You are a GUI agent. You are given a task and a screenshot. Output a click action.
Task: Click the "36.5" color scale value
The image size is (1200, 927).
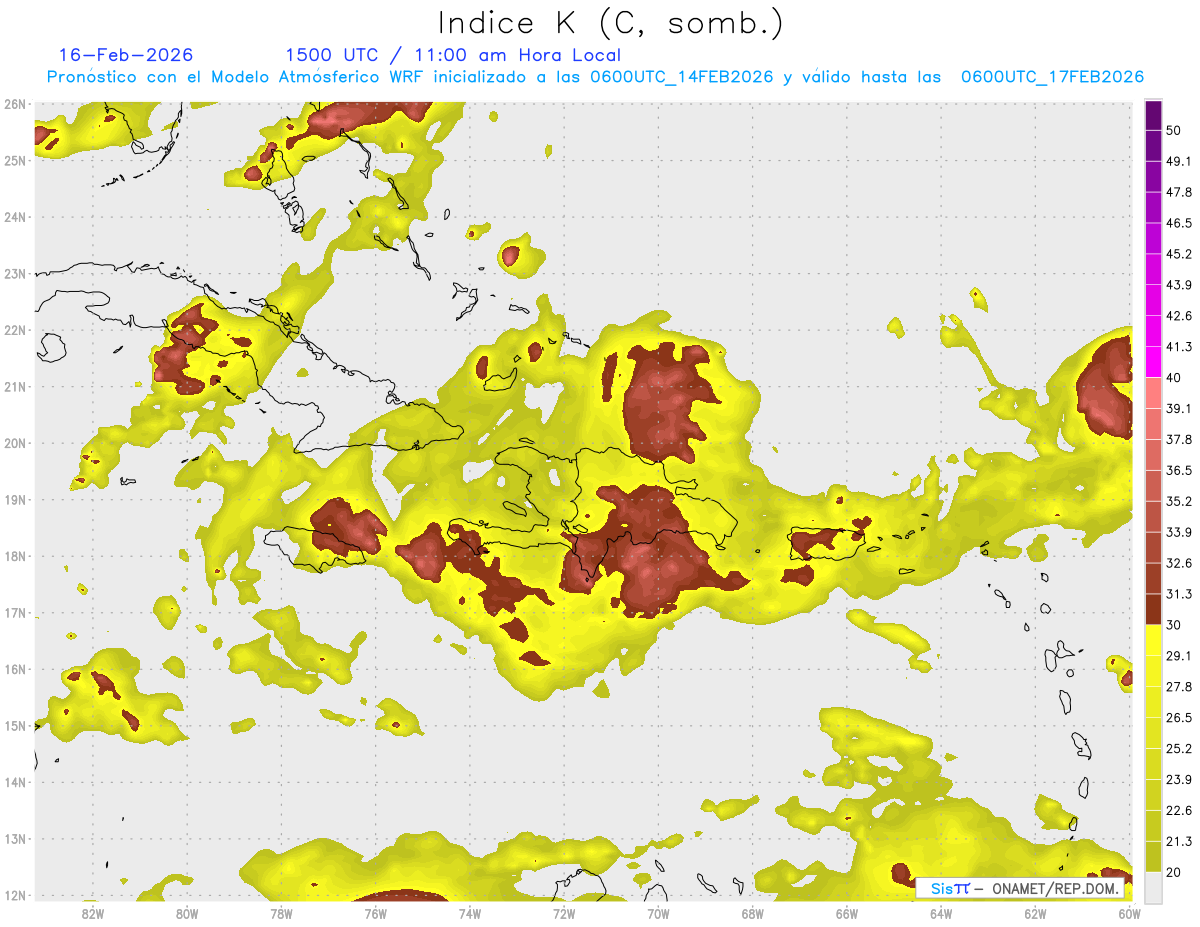coord(1178,470)
